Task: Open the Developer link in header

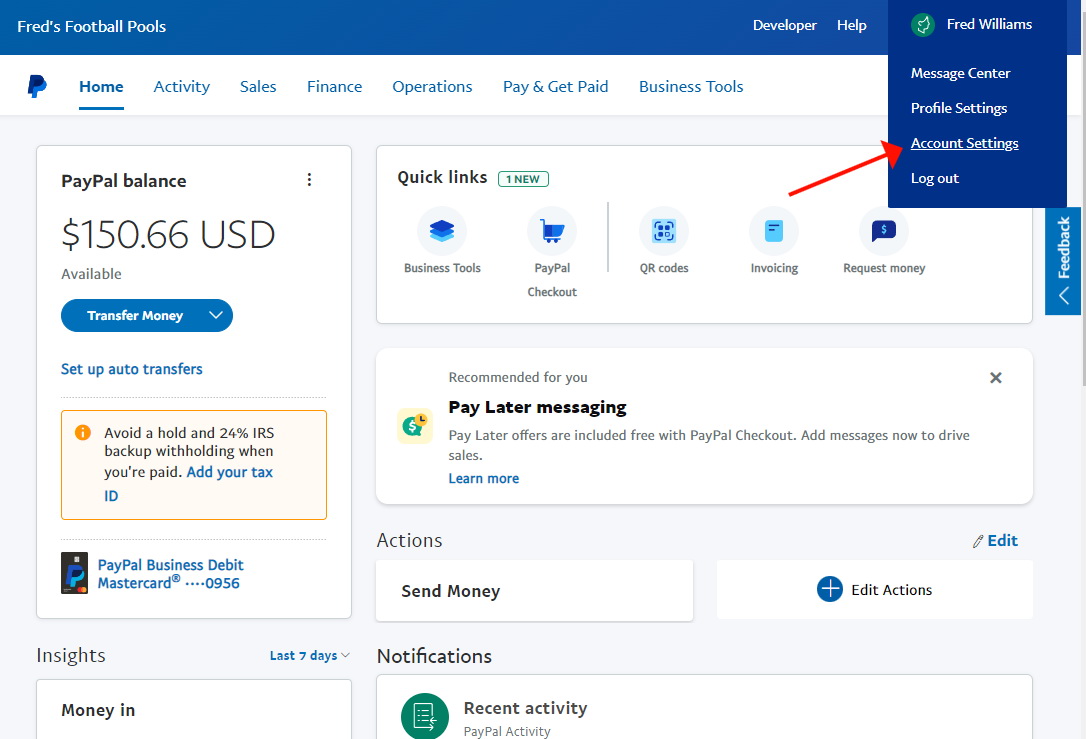Action: (x=785, y=25)
